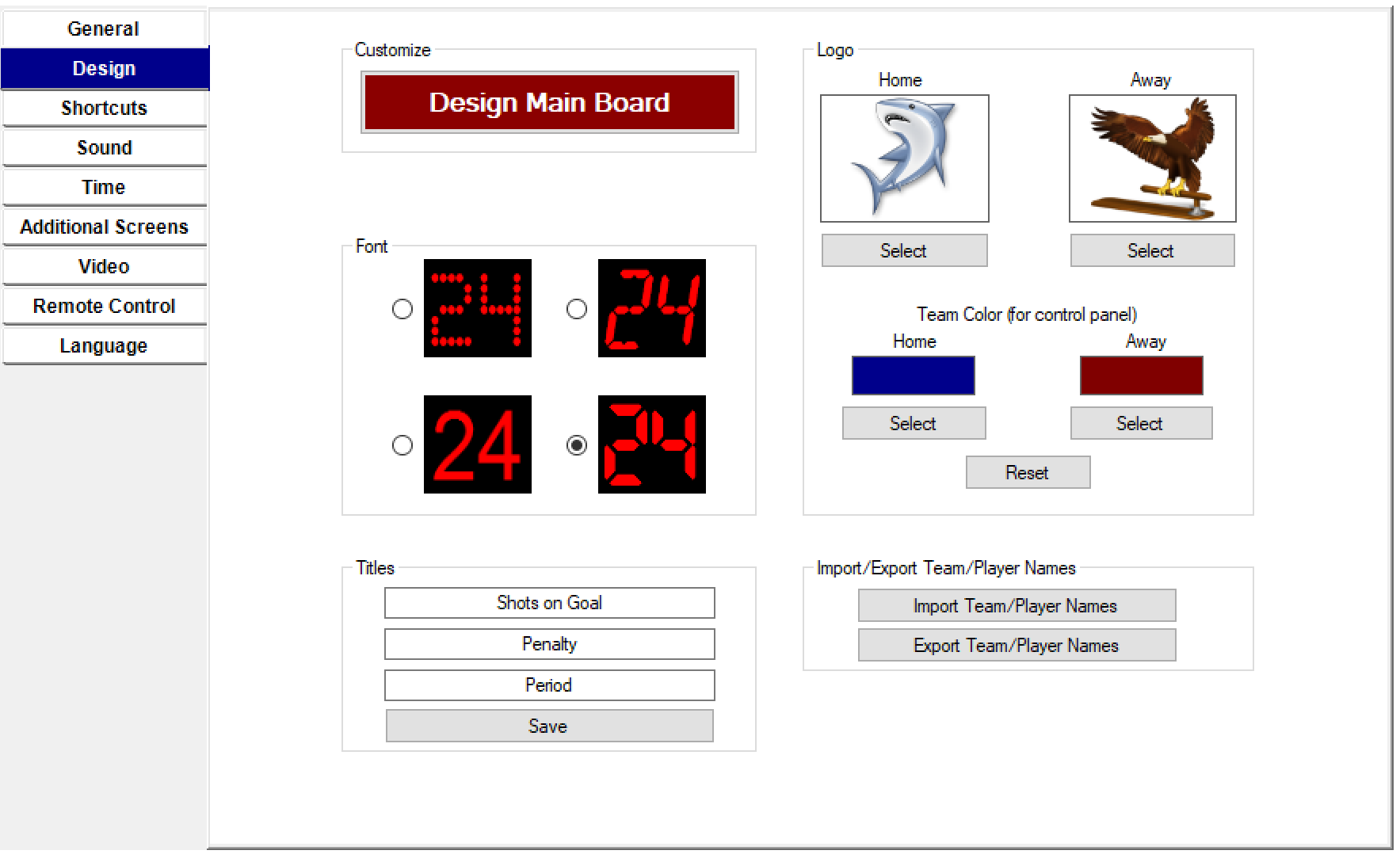Click Select under the Home logo
The width and height of the screenshot is (1400, 858).
[x=904, y=251]
